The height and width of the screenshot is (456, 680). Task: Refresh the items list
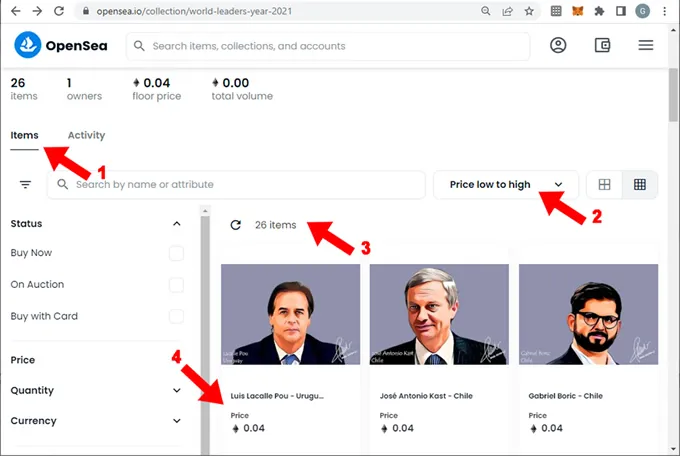(x=235, y=225)
